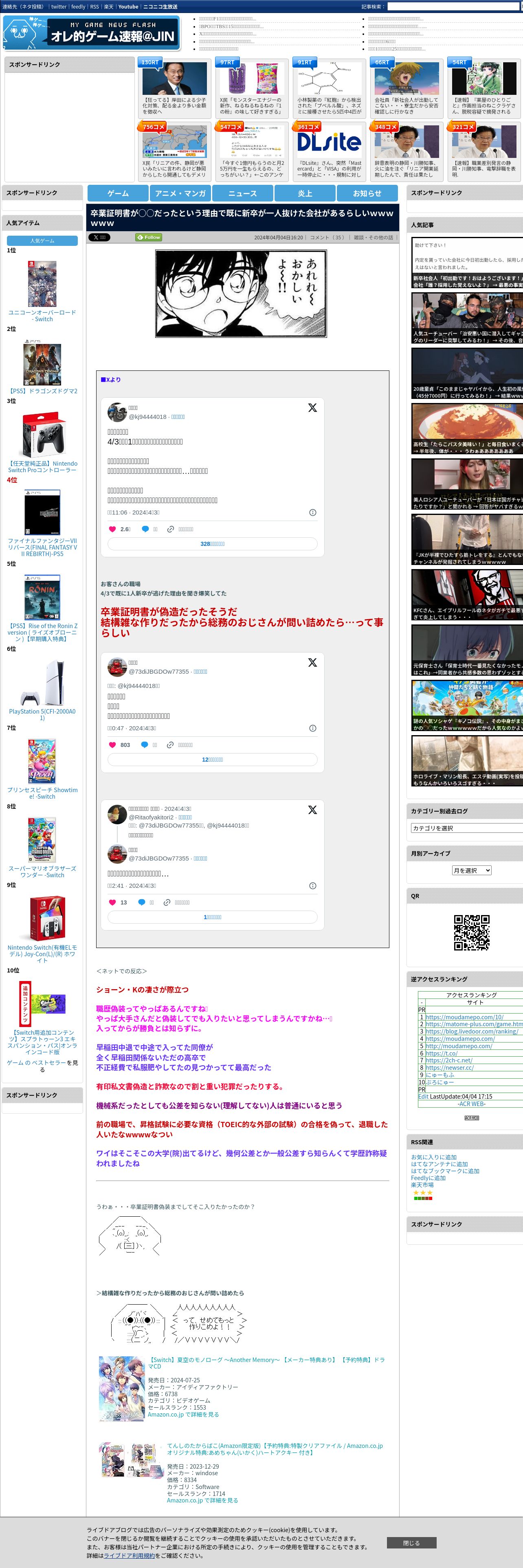This screenshot has width=523, height=1568.
Task: Click the twitter link in top bar
Action: coord(58,7)
